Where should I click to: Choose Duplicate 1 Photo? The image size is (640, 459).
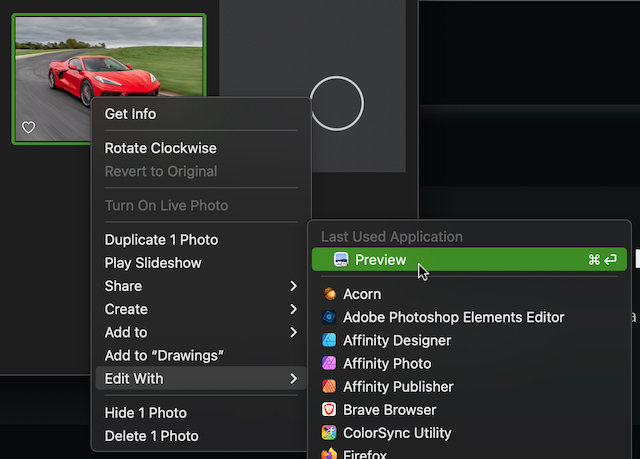coord(200,239)
